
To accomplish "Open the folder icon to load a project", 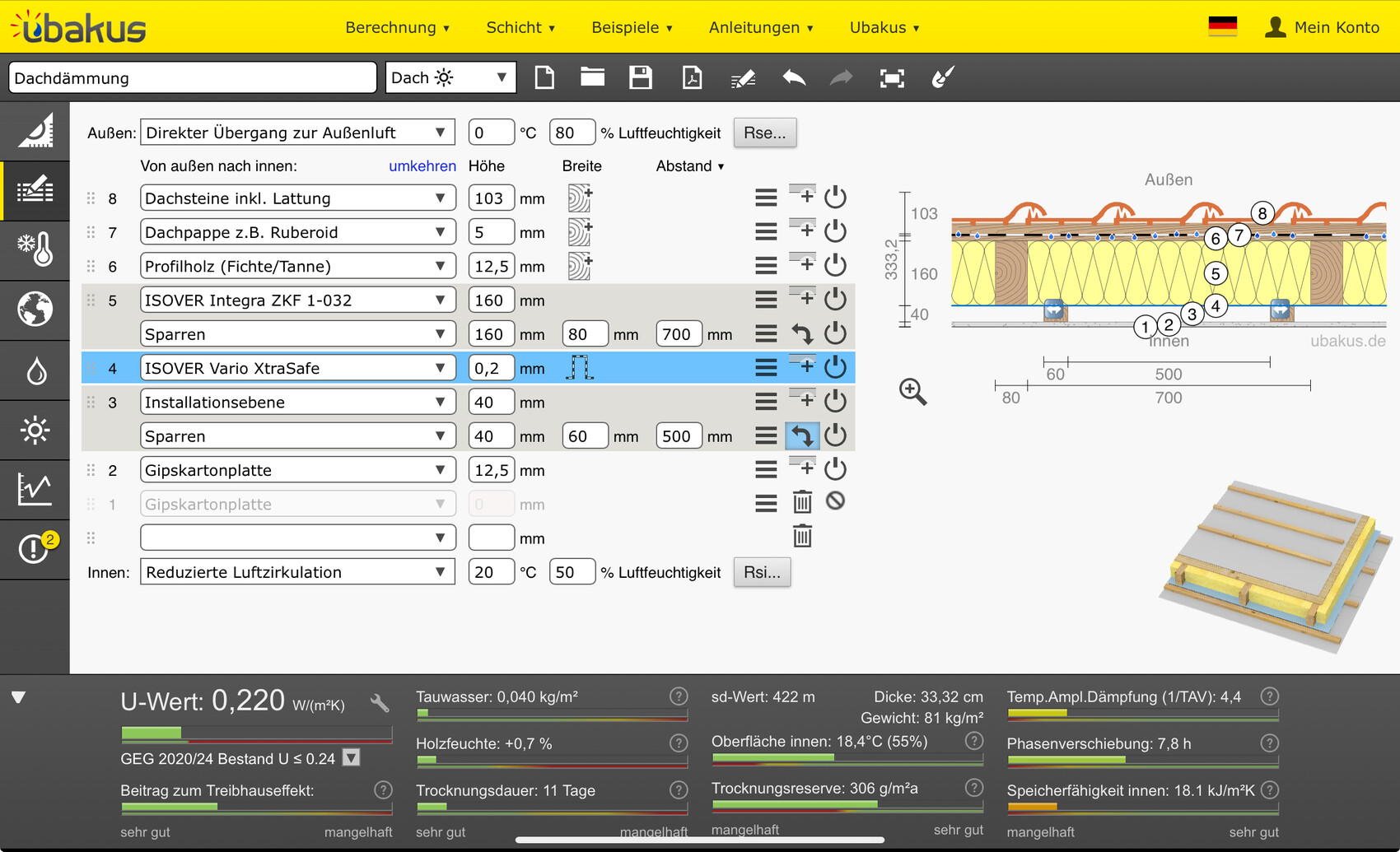I will point(592,78).
